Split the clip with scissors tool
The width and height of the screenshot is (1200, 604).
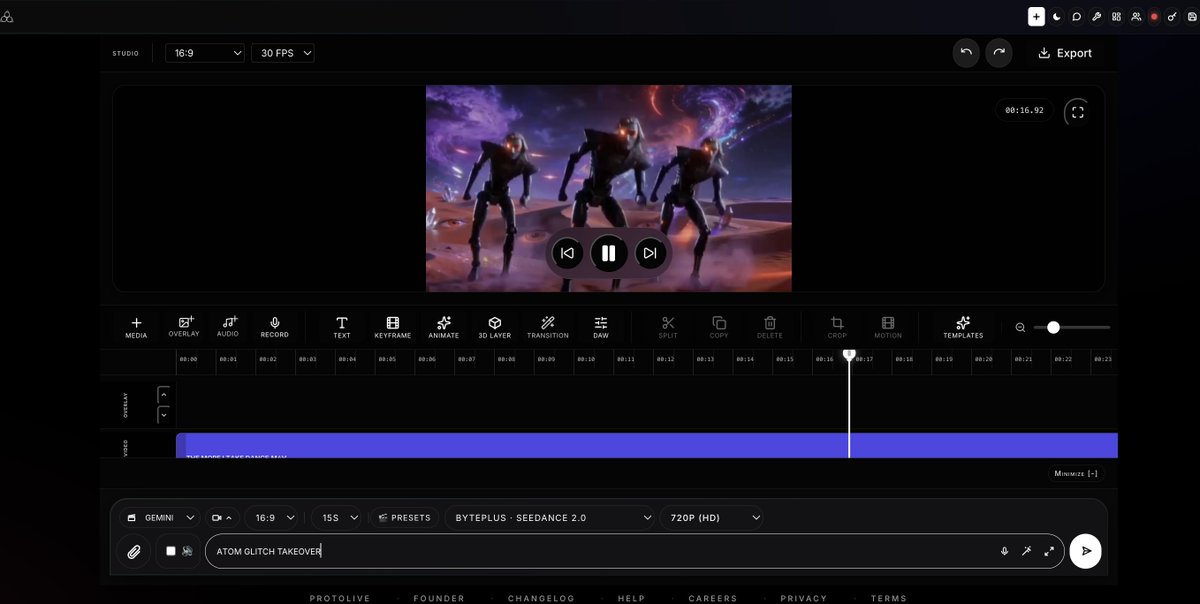point(668,327)
